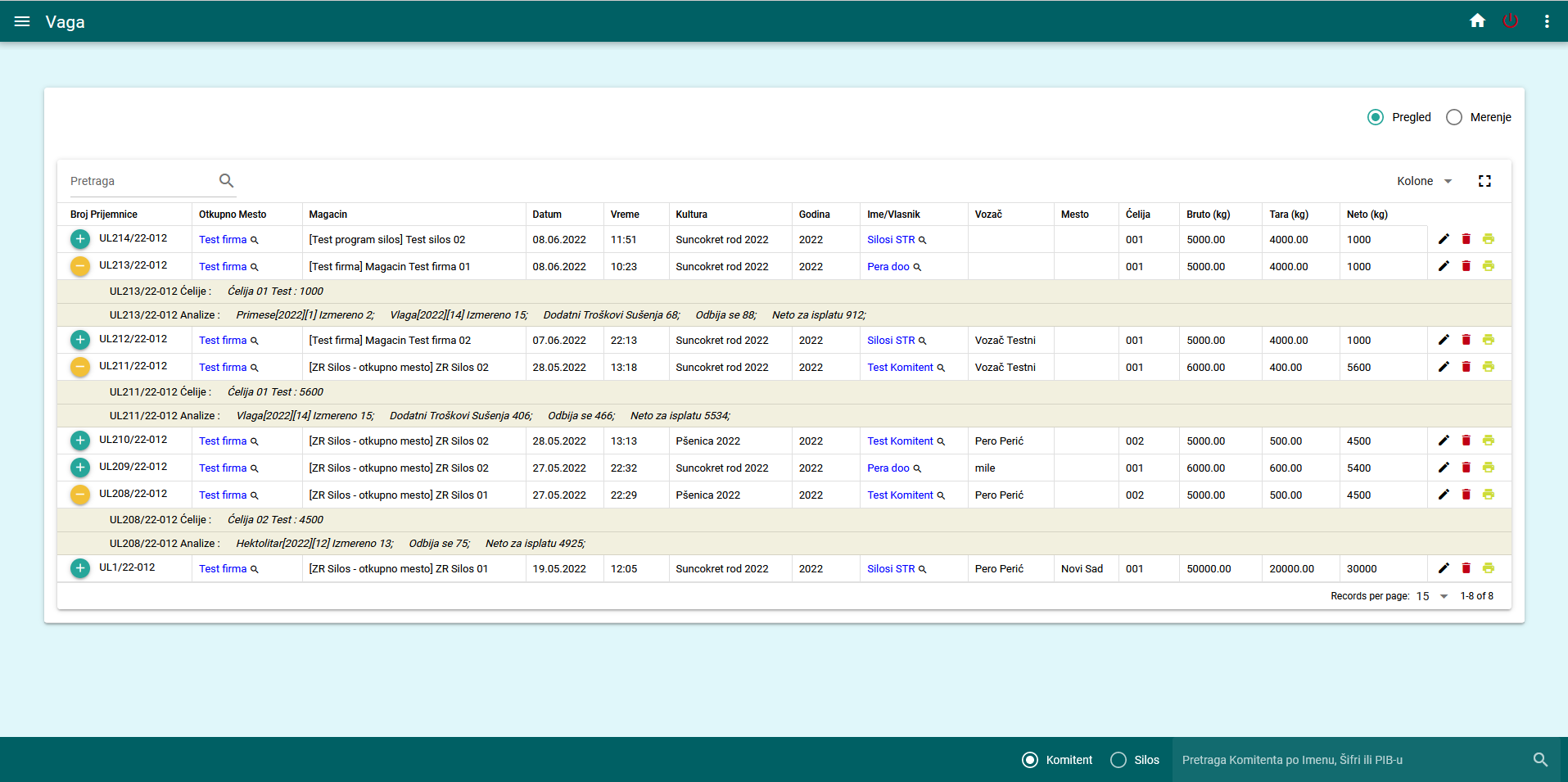
Task: Expand row UL210/22-012 details
Action: pos(80,441)
